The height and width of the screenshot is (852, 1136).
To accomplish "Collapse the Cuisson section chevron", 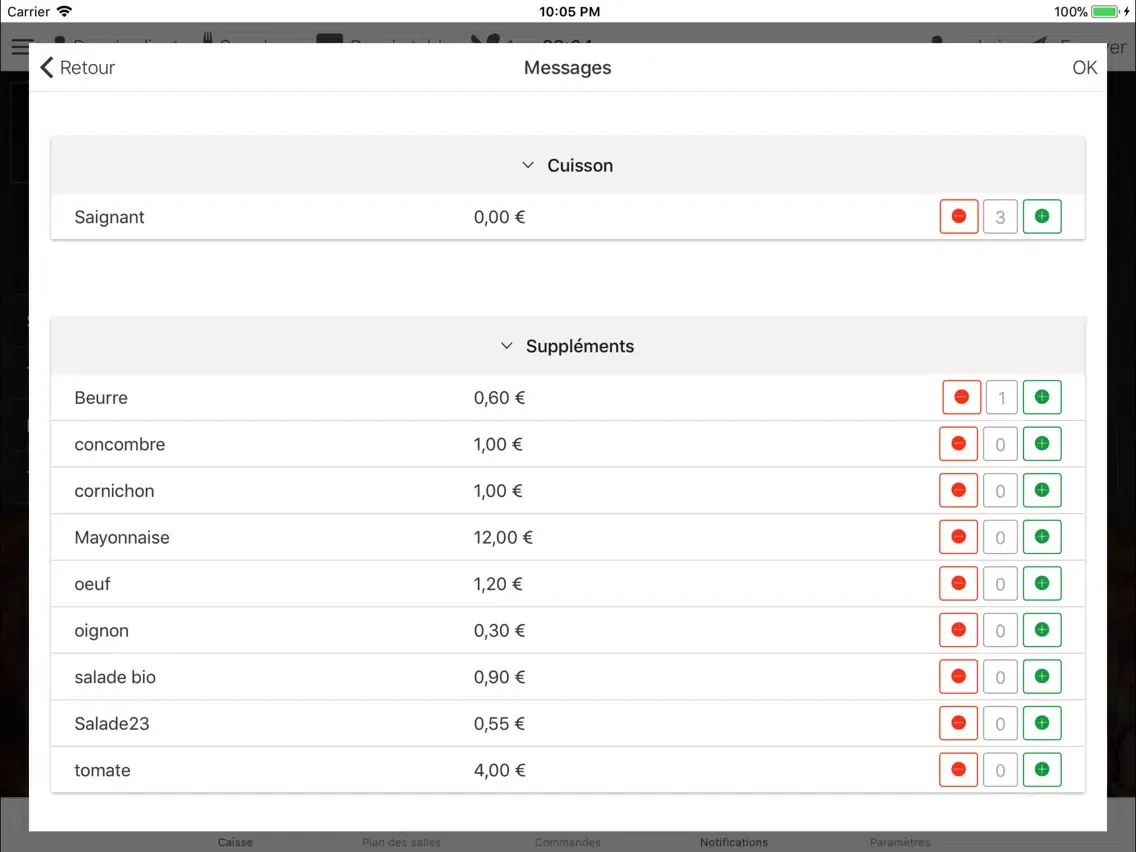I will point(528,165).
